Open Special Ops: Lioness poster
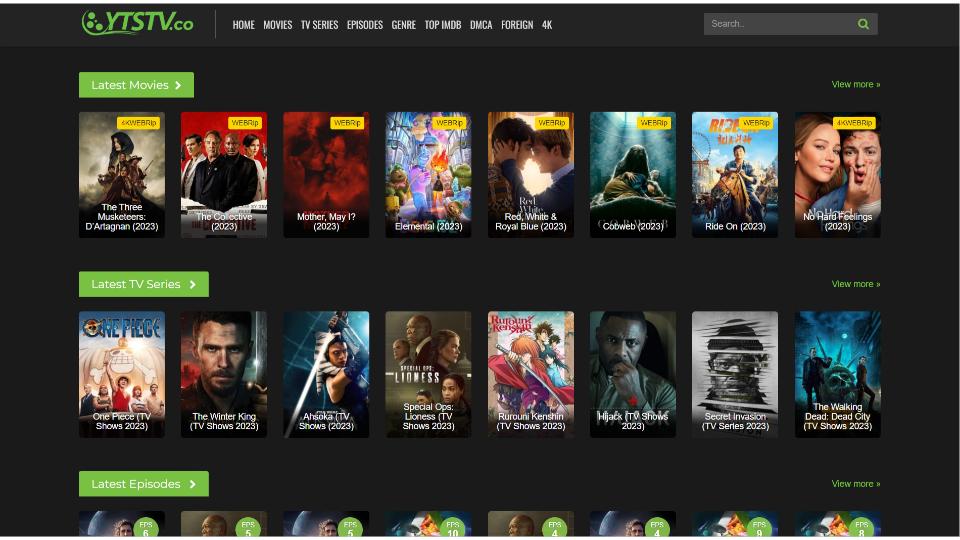 (x=429, y=374)
